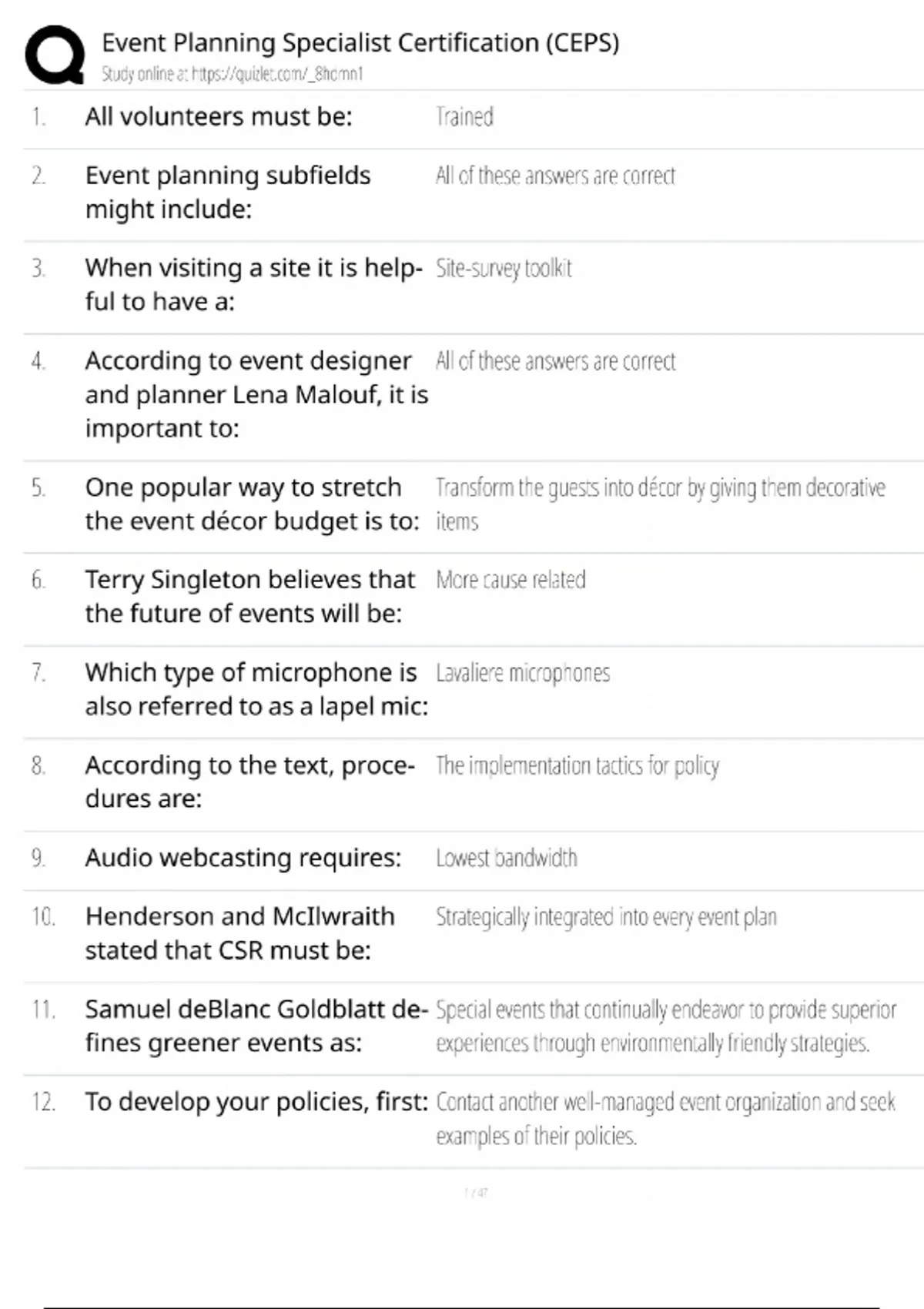Select the 'Event planning subfields might include' question
Screen dimensions: 924x1309
228,192
